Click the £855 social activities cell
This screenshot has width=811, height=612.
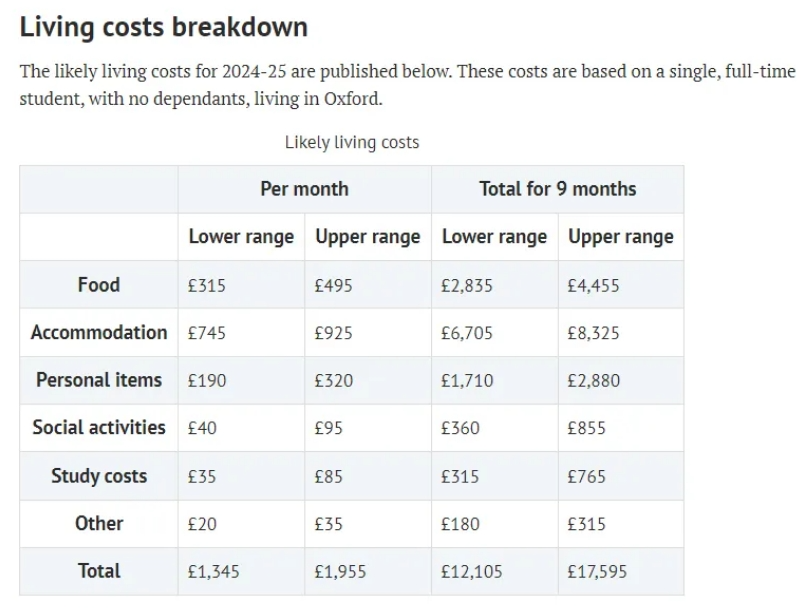coord(586,428)
